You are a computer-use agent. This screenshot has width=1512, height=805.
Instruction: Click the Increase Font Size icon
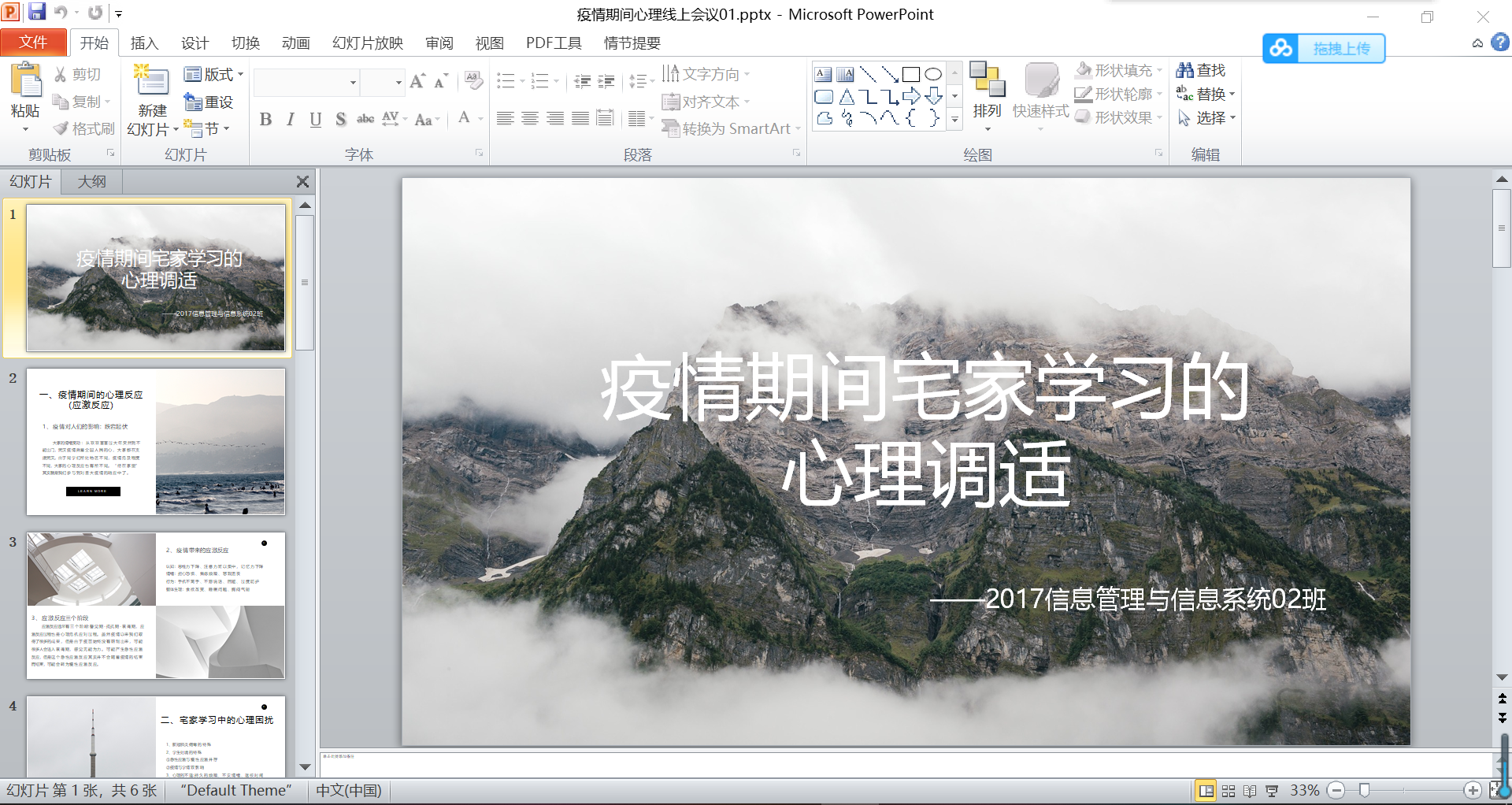tap(418, 80)
